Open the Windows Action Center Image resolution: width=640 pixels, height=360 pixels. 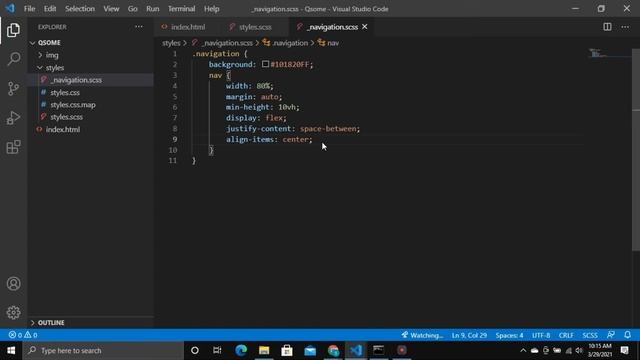pyautogui.click(x=624, y=350)
